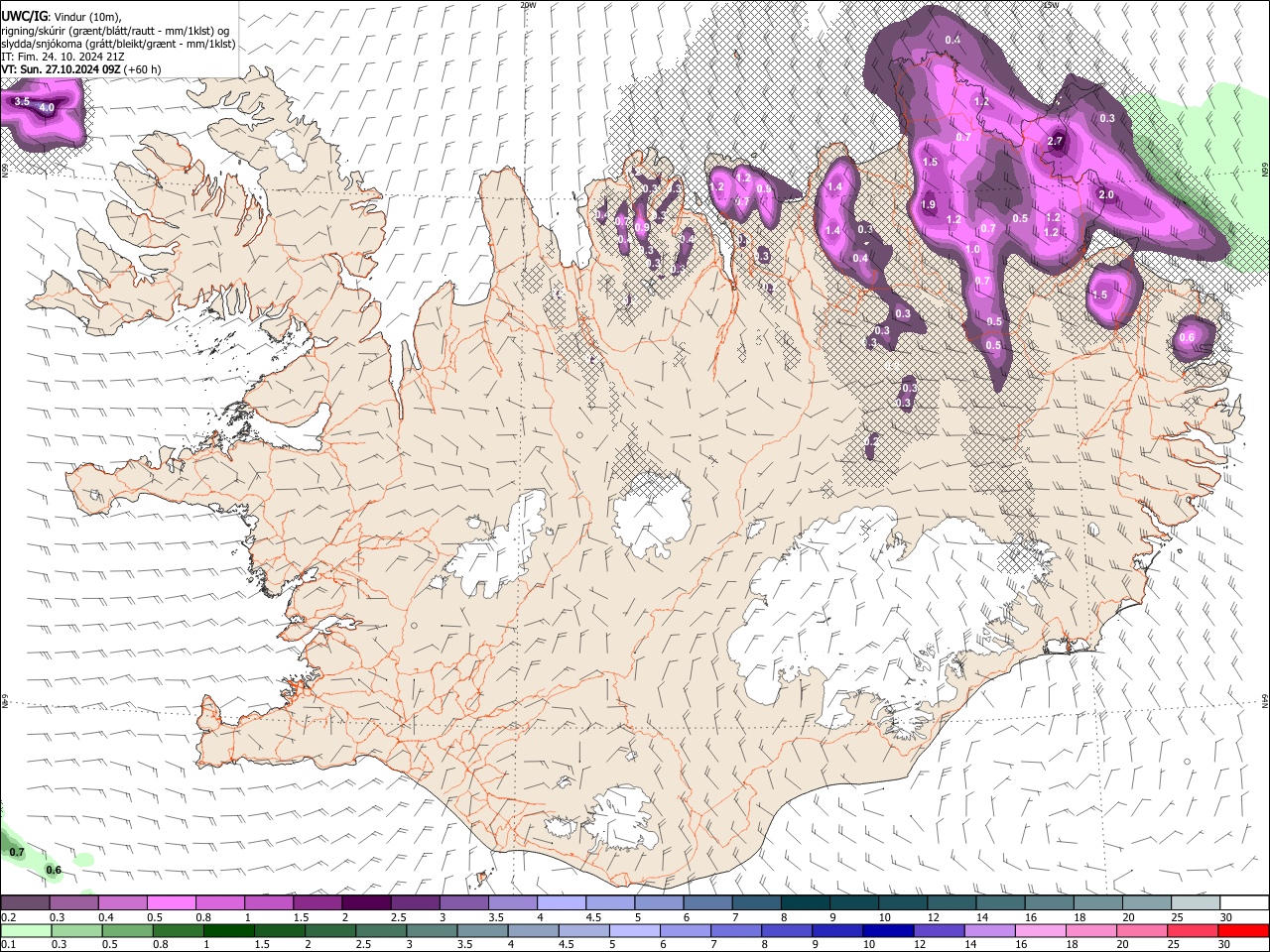The height and width of the screenshot is (952, 1270).
Task: Click the rain-scale swatch between 25 and 30
Action: (1193, 931)
